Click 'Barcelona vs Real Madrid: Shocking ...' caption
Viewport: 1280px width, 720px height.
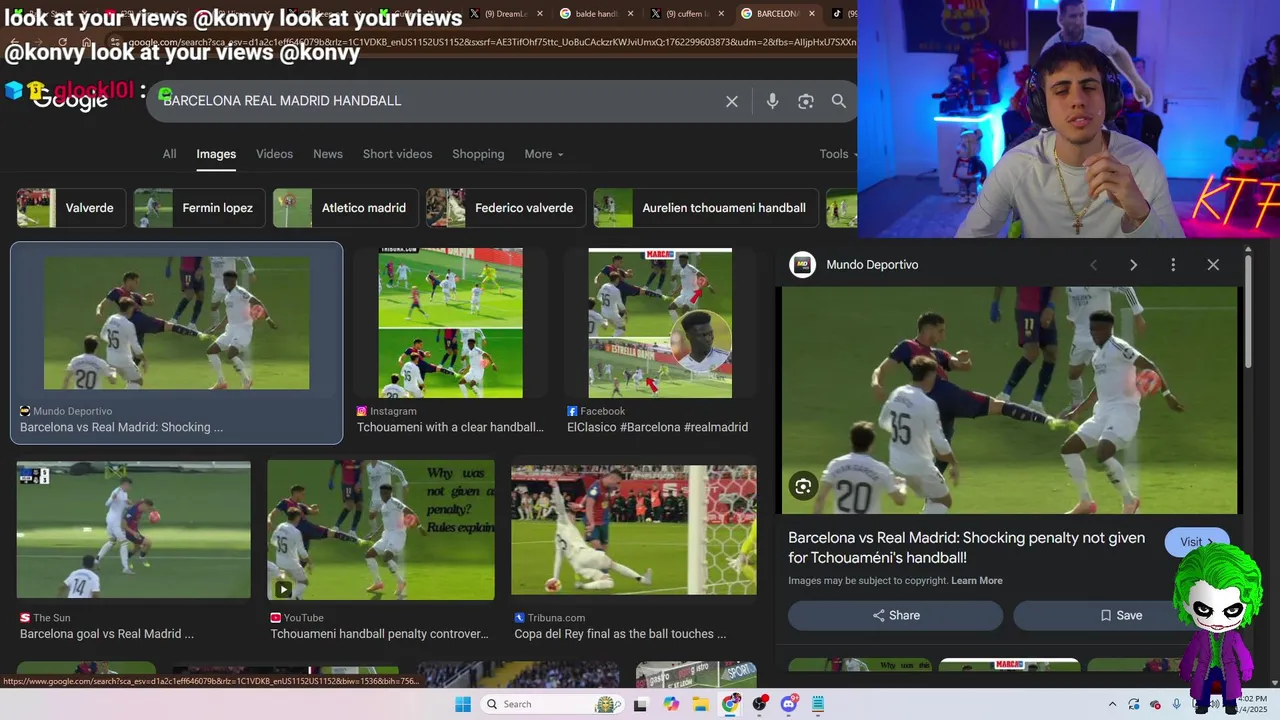[121, 427]
